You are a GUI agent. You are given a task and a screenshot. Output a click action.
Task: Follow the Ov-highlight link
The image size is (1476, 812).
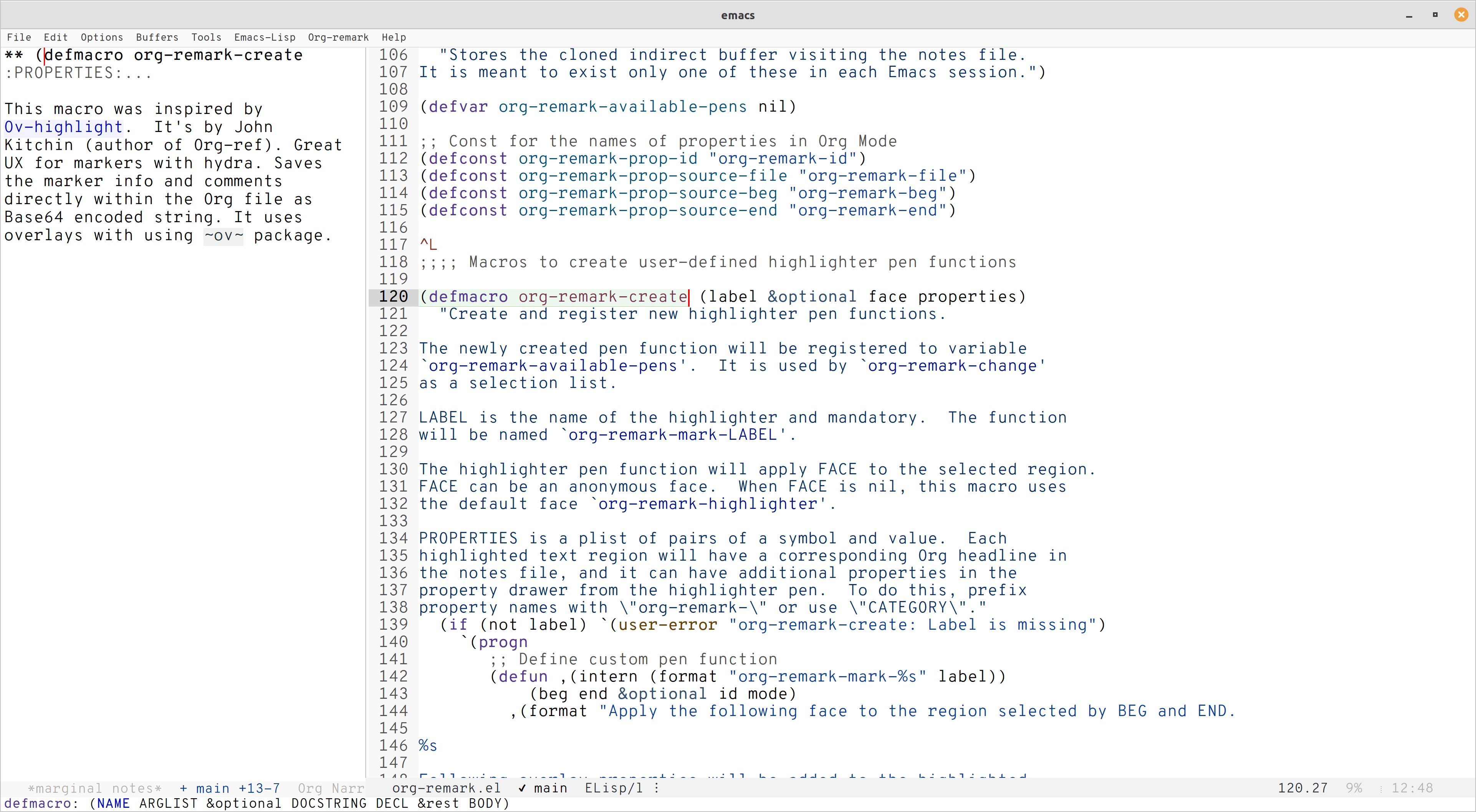point(63,127)
